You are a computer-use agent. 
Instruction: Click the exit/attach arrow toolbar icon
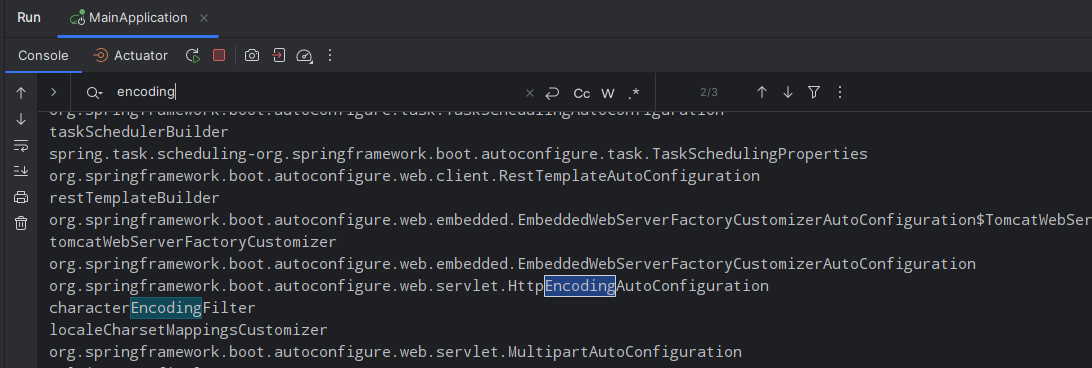[x=279, y=55]
